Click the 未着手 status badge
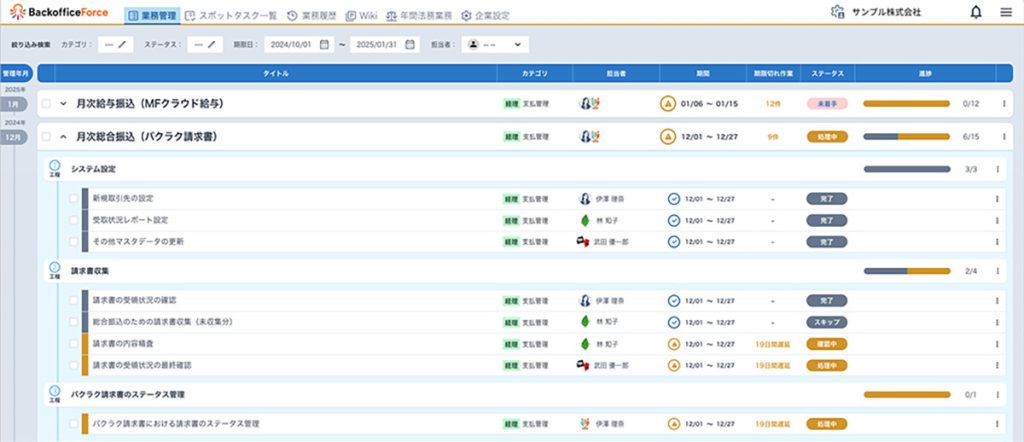Viewport: 1024px width, 442px height. (x=827, y=103)
